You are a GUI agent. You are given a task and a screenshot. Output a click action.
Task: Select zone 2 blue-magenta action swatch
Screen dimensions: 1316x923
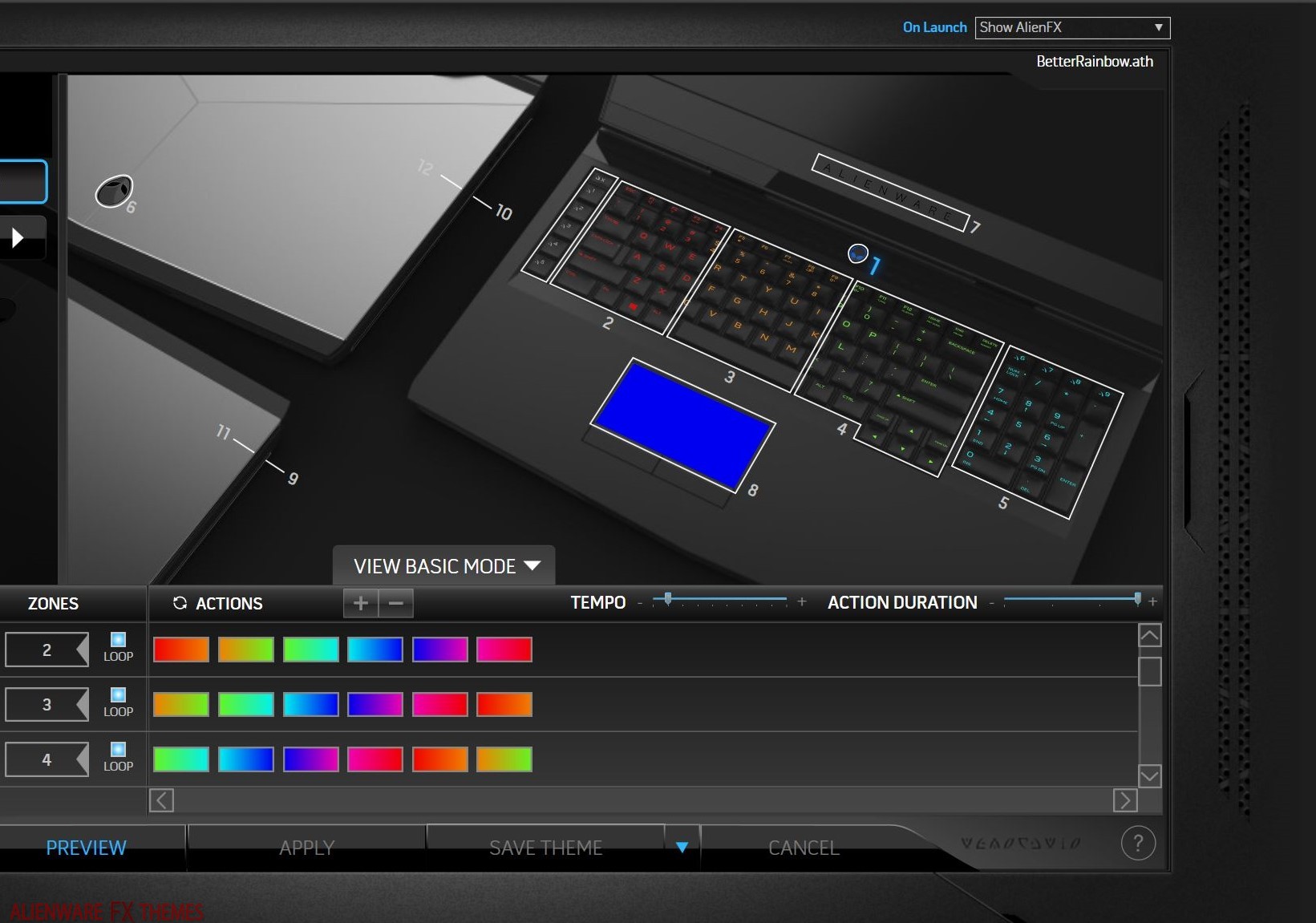click(440, 650)
